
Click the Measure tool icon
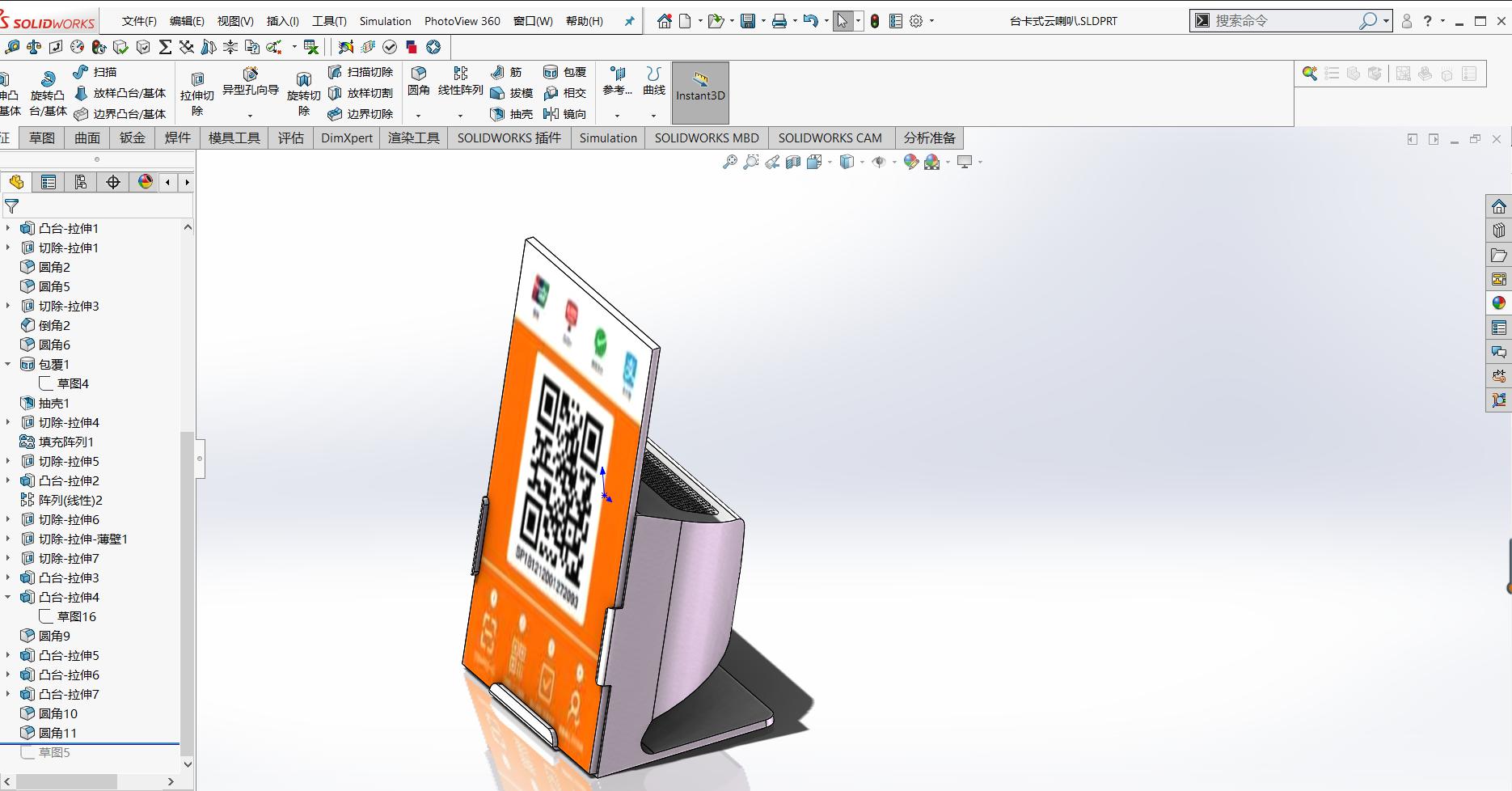click(12, 47)
